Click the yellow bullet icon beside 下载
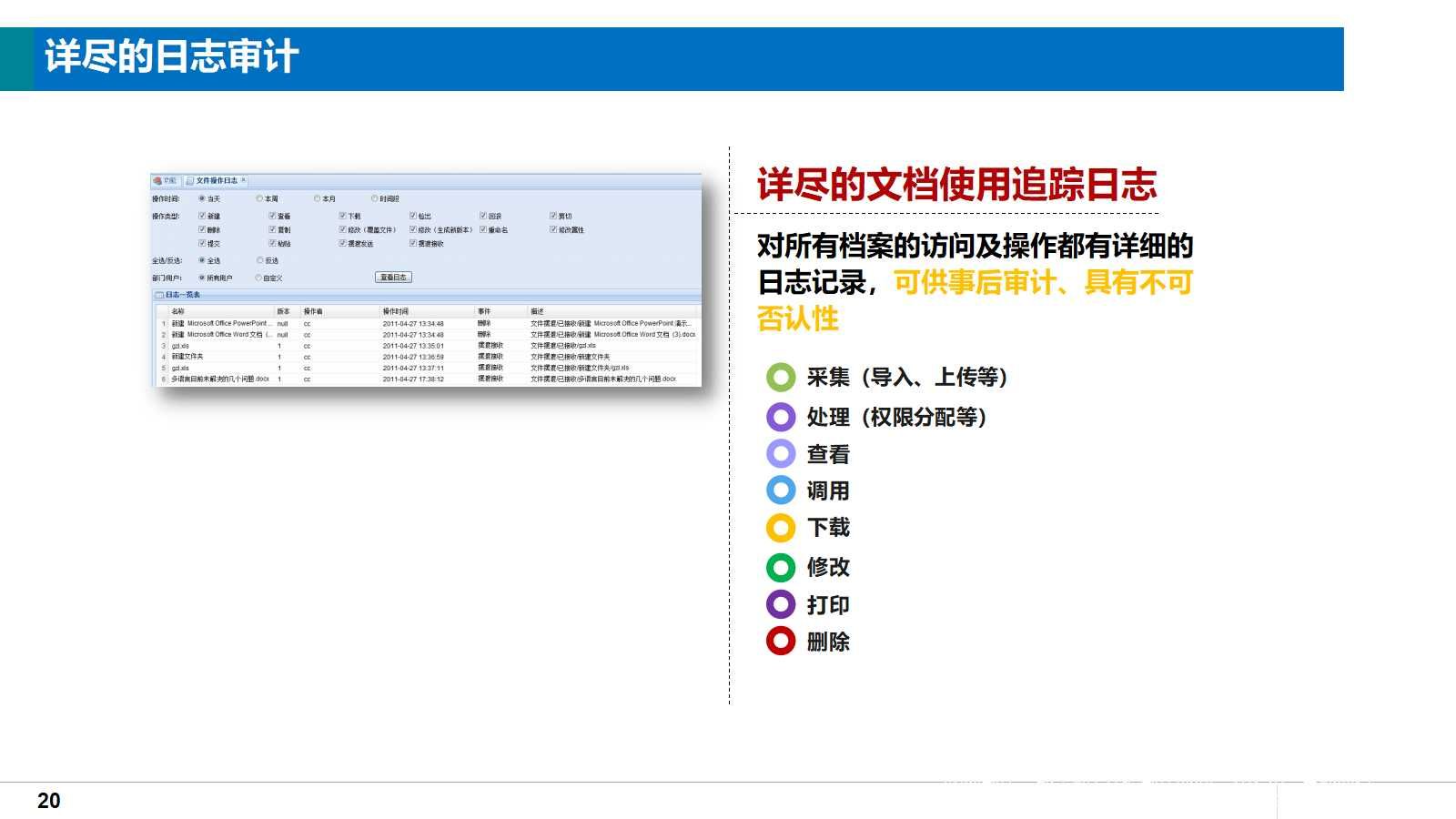This screenshot has width=1456, height=819. tap(781, 527)
